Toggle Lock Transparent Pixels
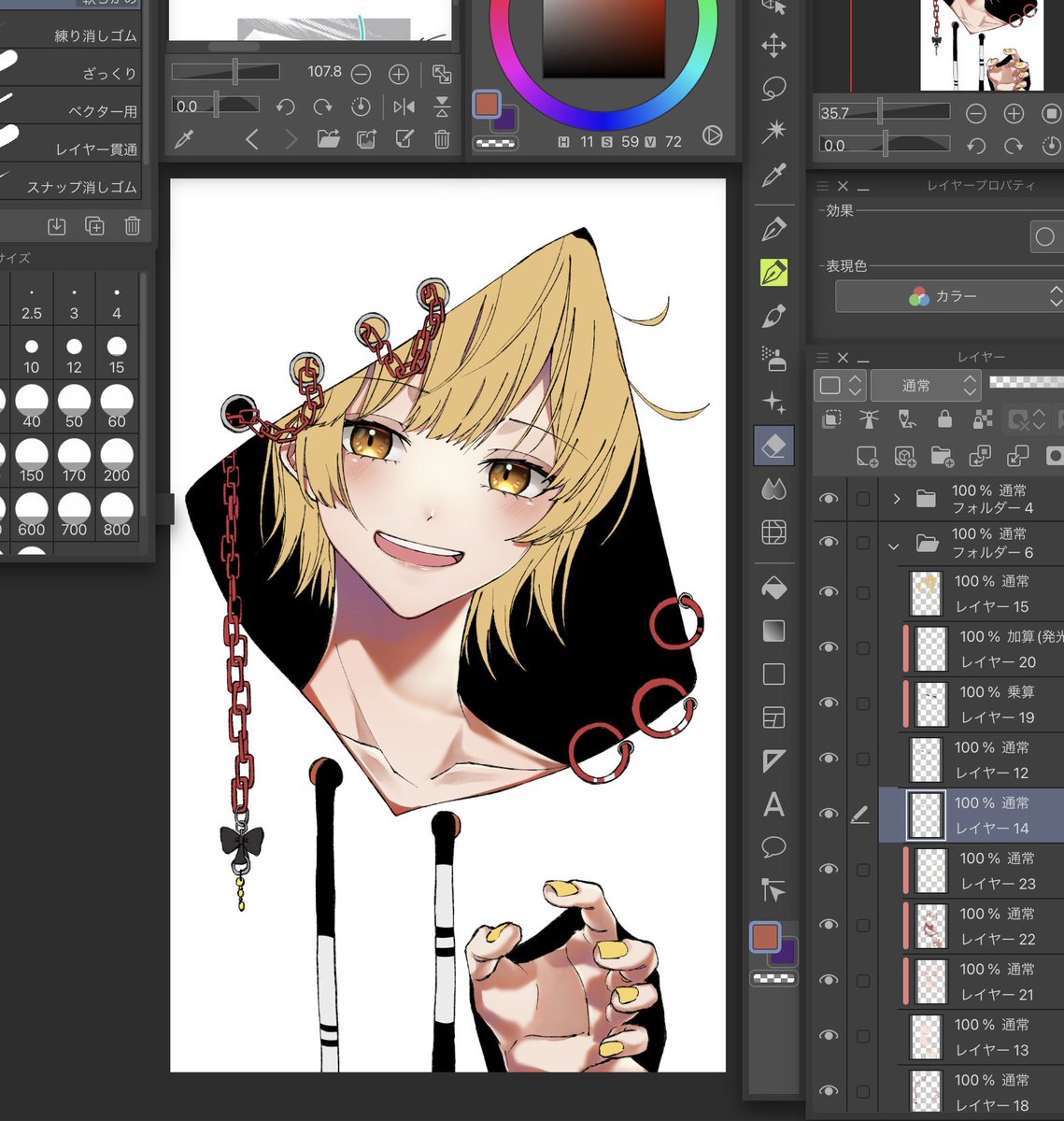This screenshot has height=1121, width=1064. click(982, 420)
